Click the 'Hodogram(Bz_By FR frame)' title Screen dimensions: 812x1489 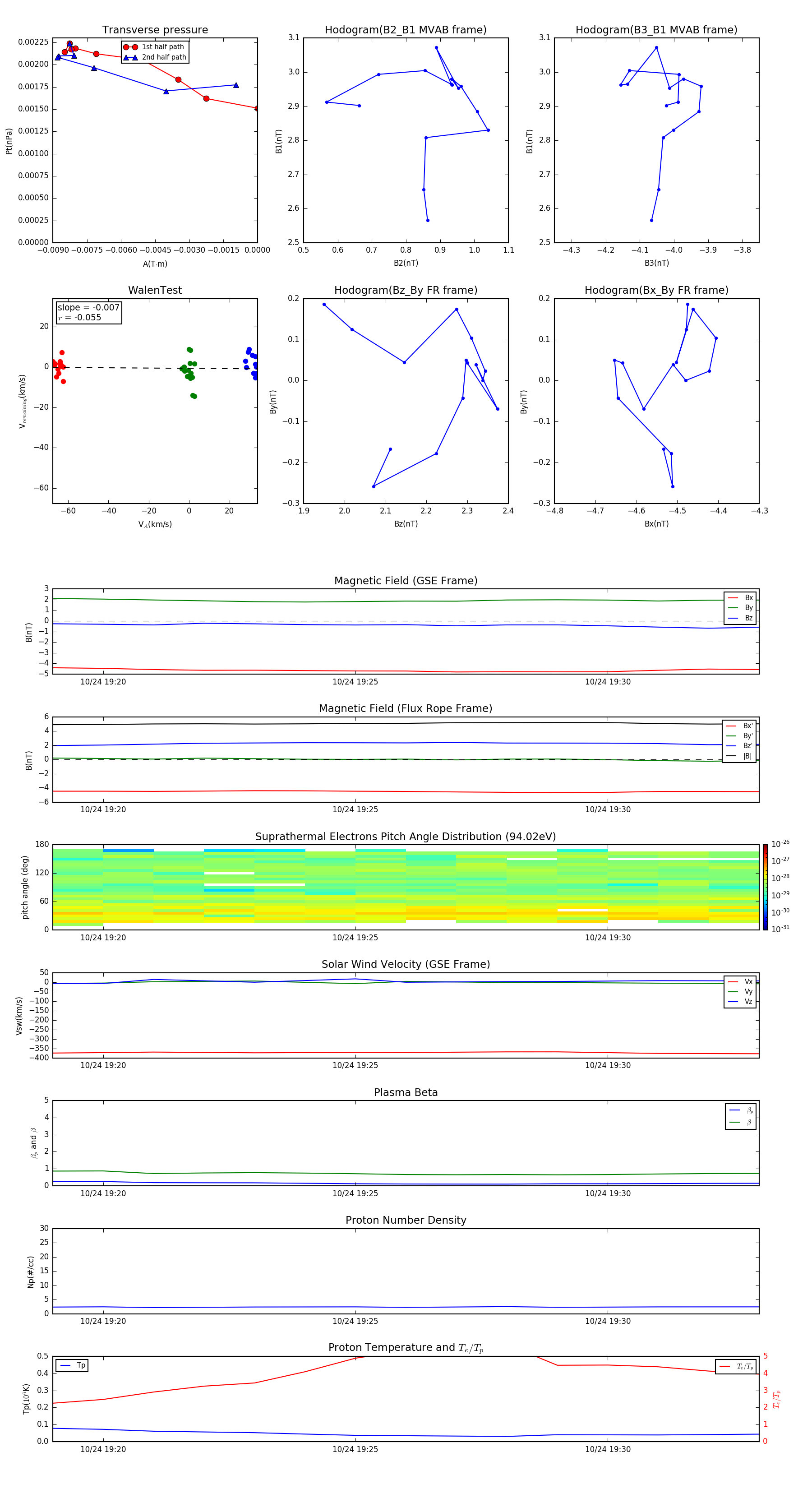pos(406,290)
